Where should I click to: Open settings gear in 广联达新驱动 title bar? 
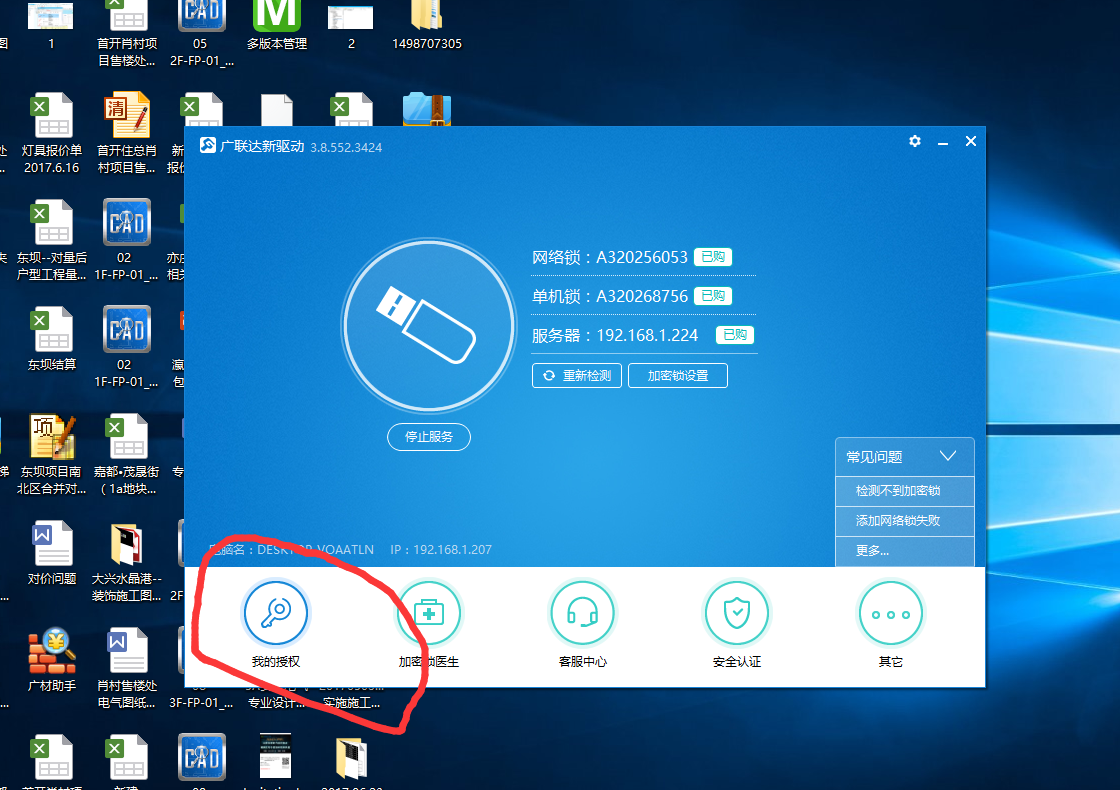point(915,141)
